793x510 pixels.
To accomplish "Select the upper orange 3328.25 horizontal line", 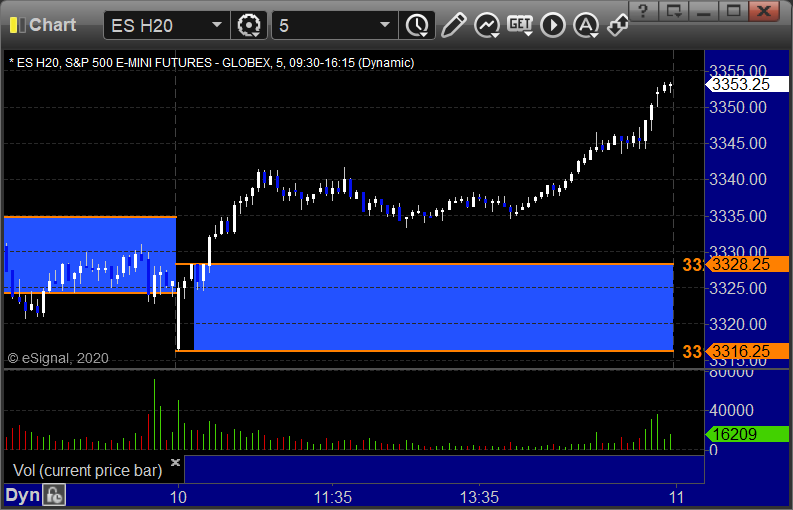I will [x=425, y=264].
